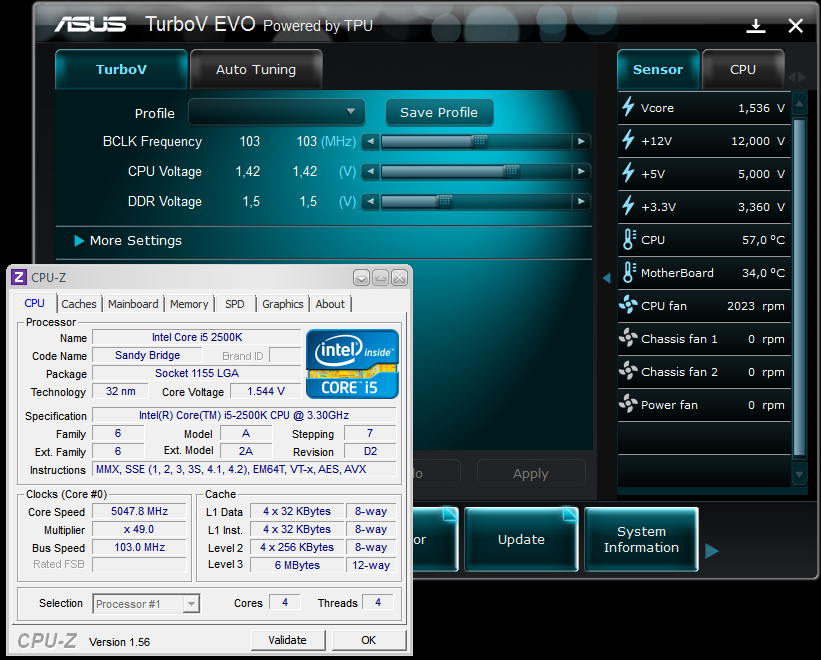Click the Code Name value Sandy Bridge
The height and width of the screenshot is (660, 821).
click(x=147, y=355)
